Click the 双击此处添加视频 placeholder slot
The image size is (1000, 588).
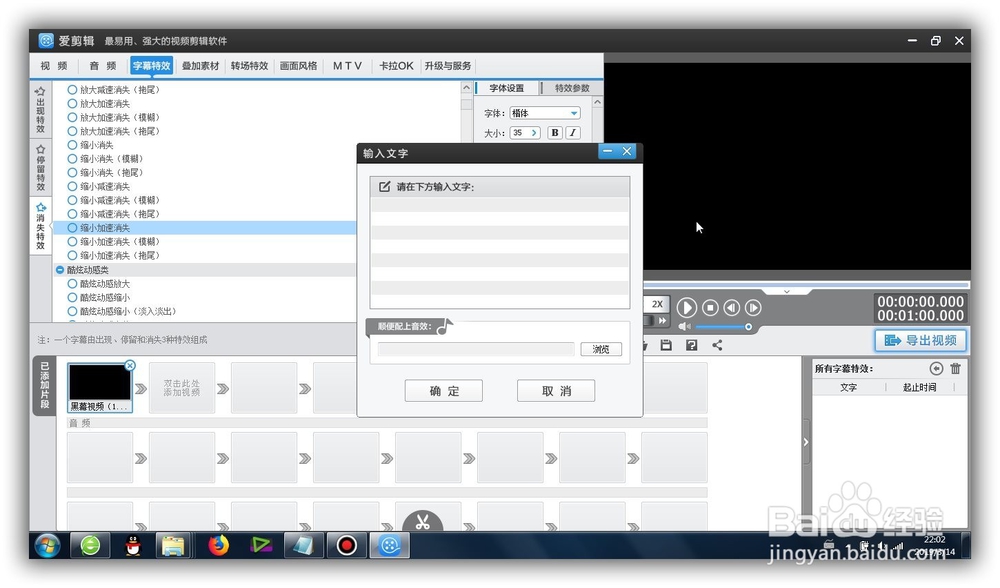[182, 388]
